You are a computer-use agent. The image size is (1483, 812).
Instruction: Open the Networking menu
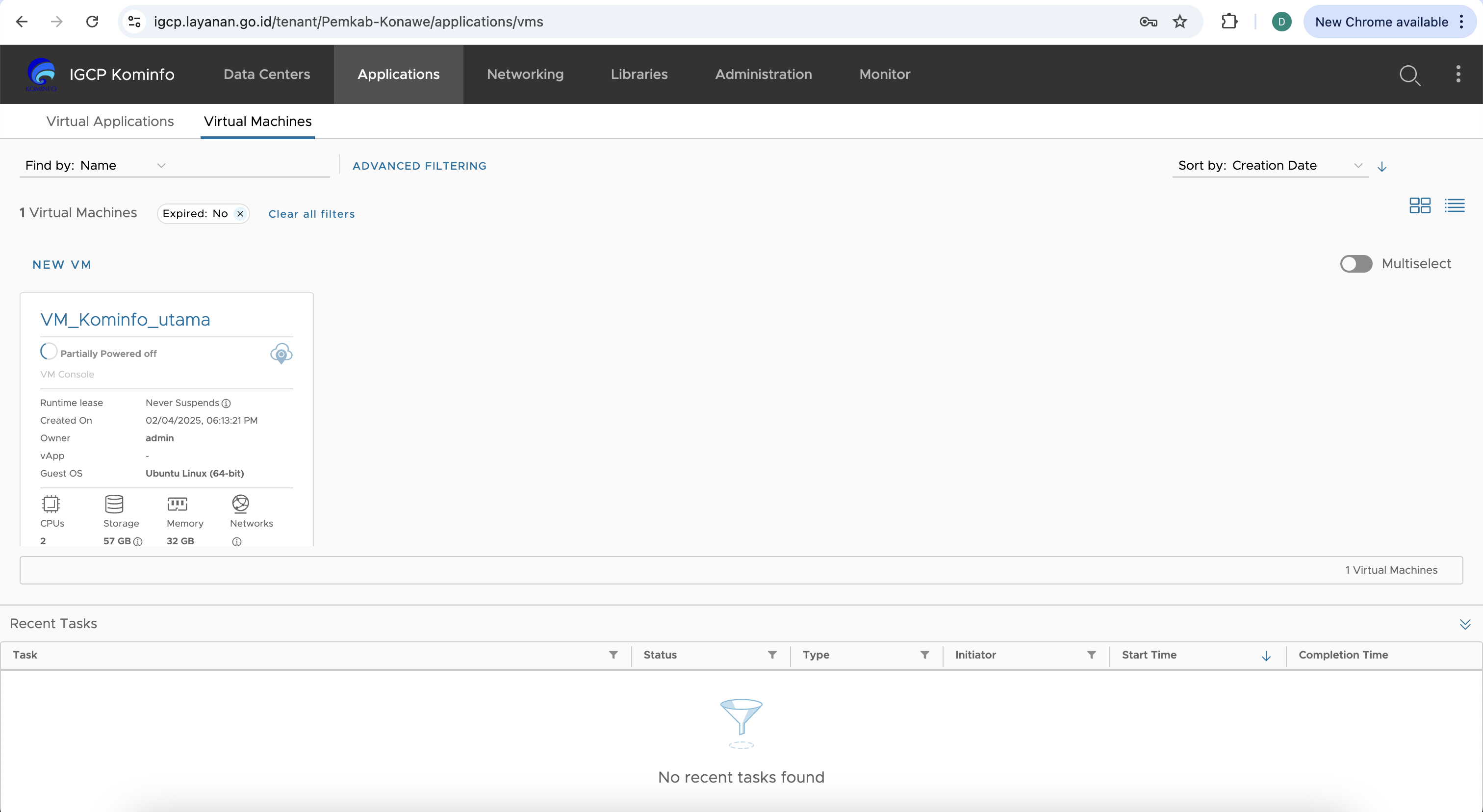(x=525, y=74)
